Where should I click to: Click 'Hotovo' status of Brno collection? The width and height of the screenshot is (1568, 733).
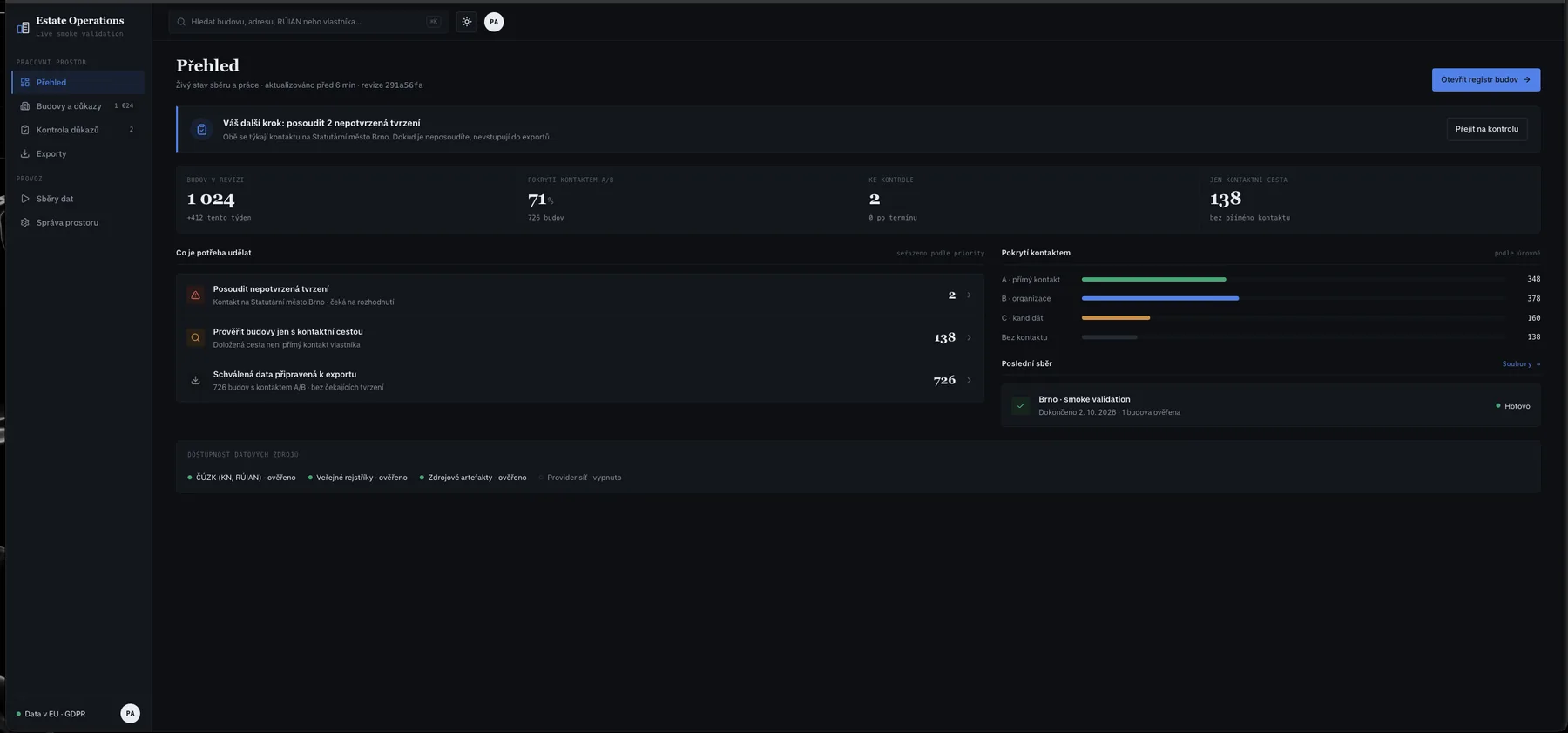[x=1513, y=406]
